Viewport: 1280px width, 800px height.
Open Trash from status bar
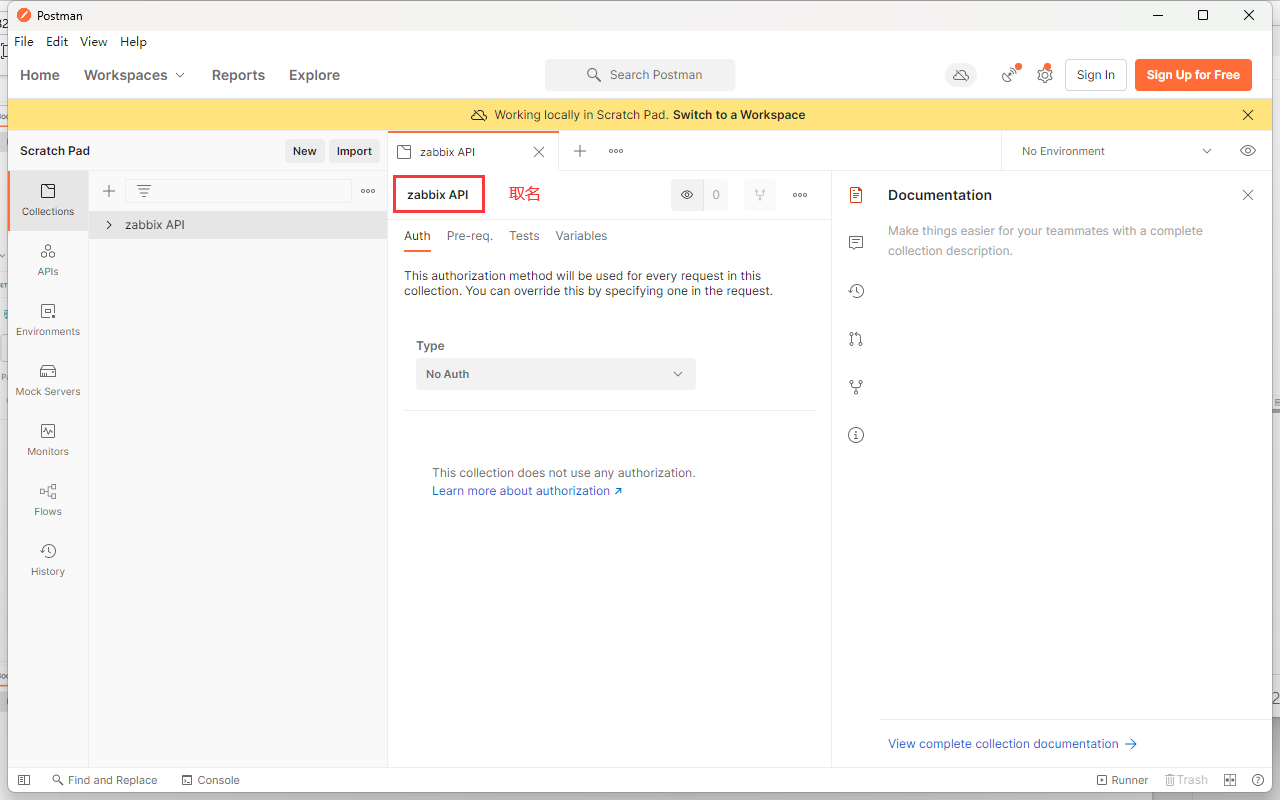1186,780
